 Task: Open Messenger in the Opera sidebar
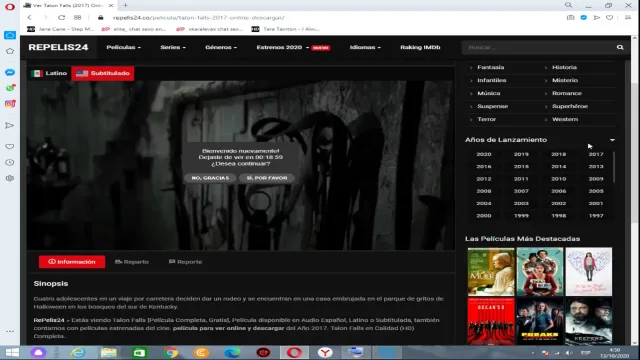(10, 72)
